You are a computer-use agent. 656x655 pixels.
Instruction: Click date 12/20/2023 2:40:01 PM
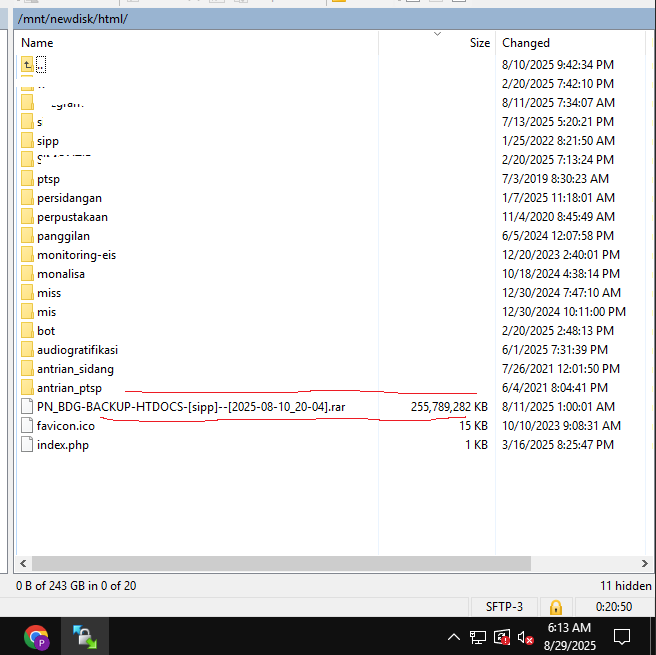561,255
